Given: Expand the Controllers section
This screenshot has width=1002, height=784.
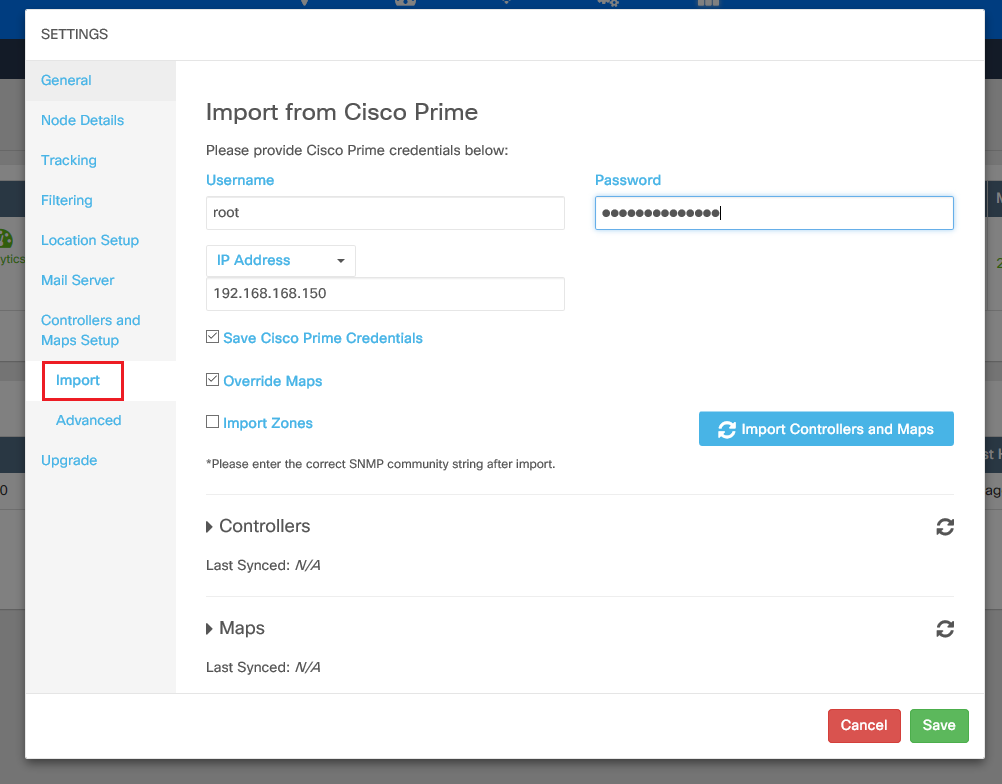Looking at the screenshot, I should (258, 526).
